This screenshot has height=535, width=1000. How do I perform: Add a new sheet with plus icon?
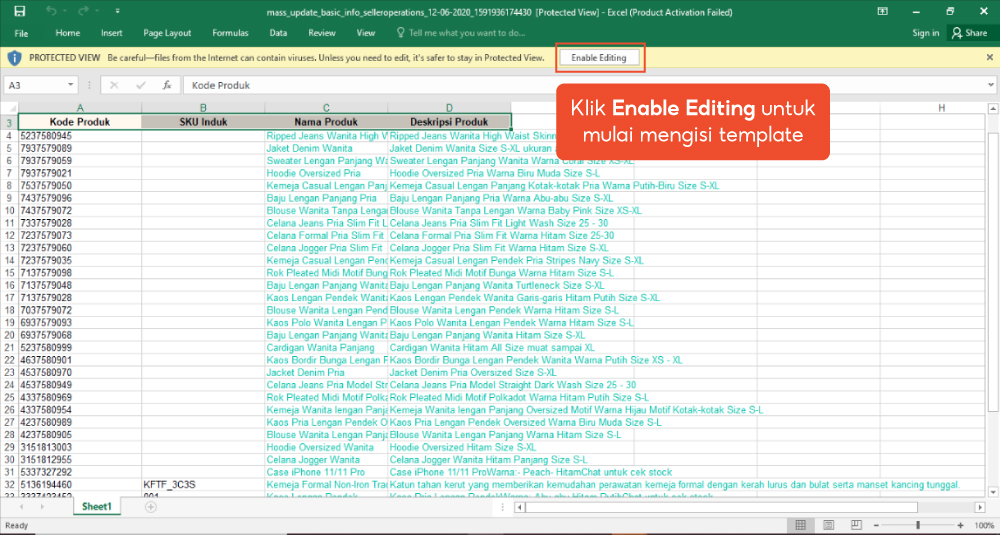point(150,507)
